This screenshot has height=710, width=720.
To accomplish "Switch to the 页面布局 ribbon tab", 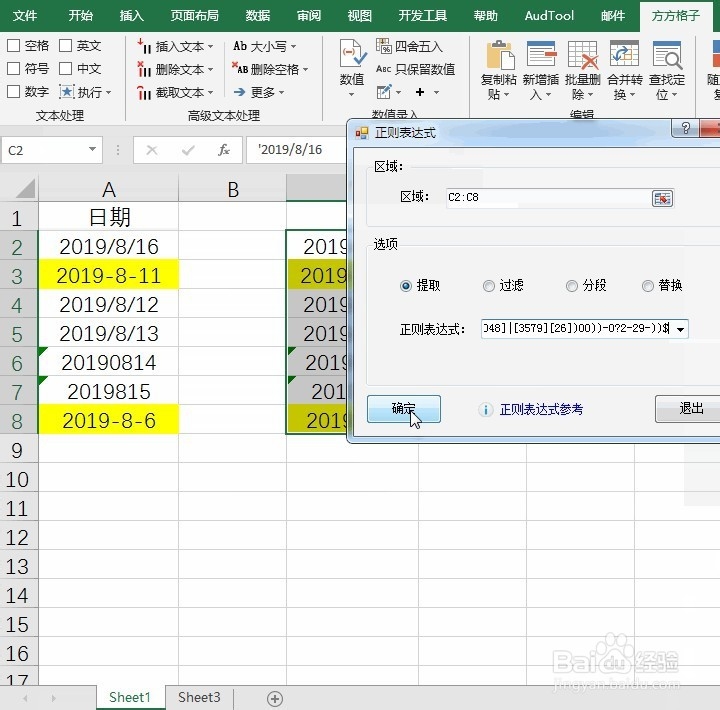I will click(195, 16).
